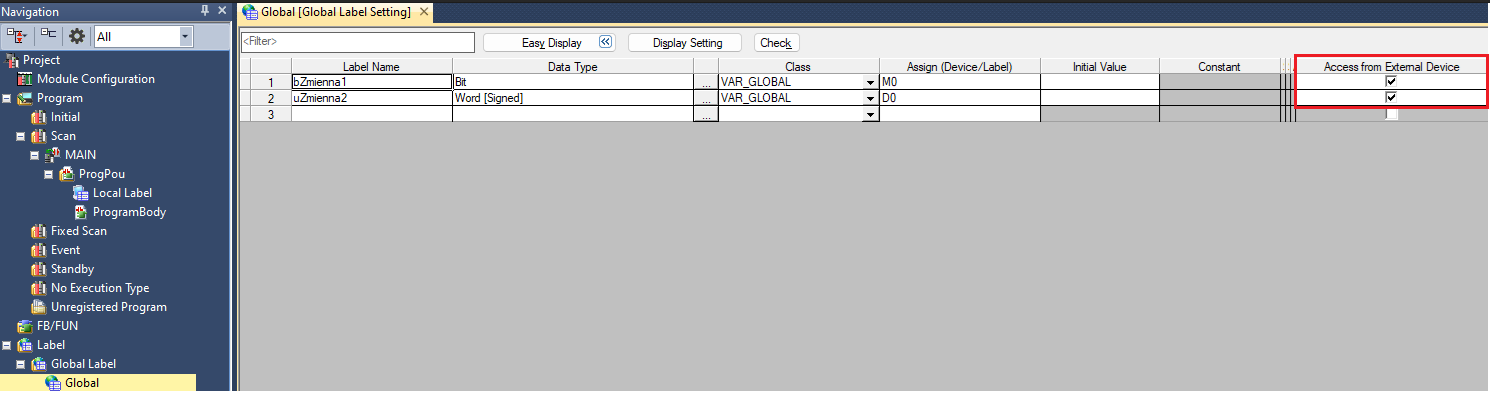Open Navigation settings gear icon
The image size is (1490, 394).
tap(77, 36)
